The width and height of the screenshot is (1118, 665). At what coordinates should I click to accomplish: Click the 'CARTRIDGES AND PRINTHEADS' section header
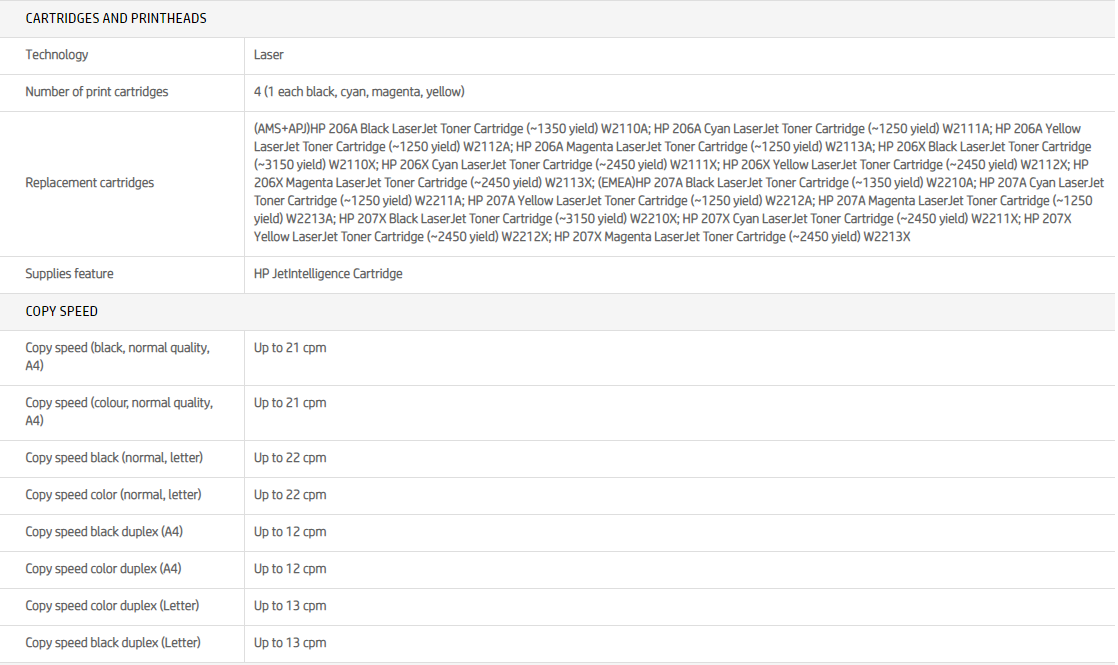point(116,19)
